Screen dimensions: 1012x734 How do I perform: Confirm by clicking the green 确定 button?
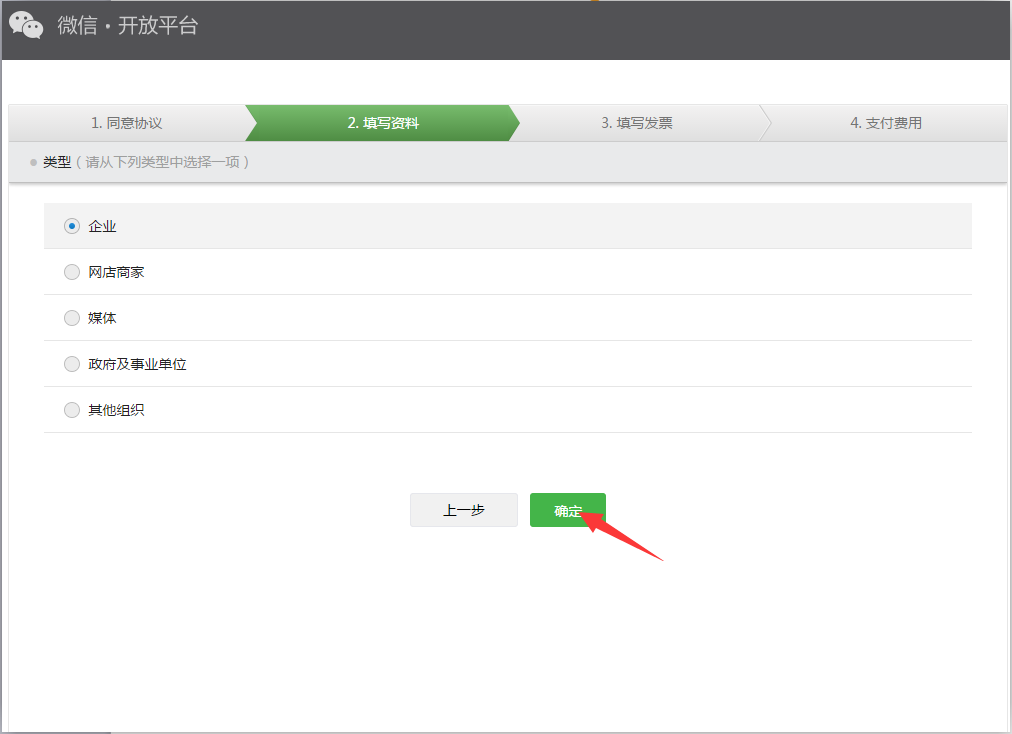tap(567, 510)
